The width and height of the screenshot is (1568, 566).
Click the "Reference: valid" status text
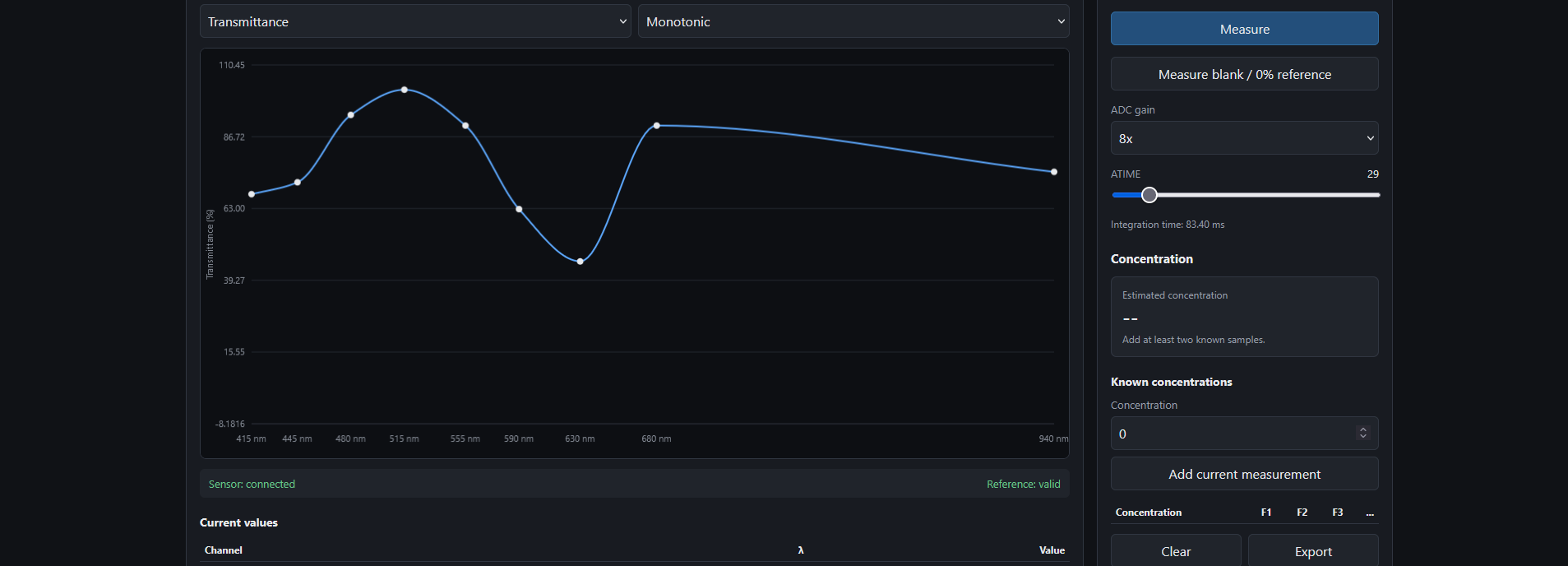1024,484
